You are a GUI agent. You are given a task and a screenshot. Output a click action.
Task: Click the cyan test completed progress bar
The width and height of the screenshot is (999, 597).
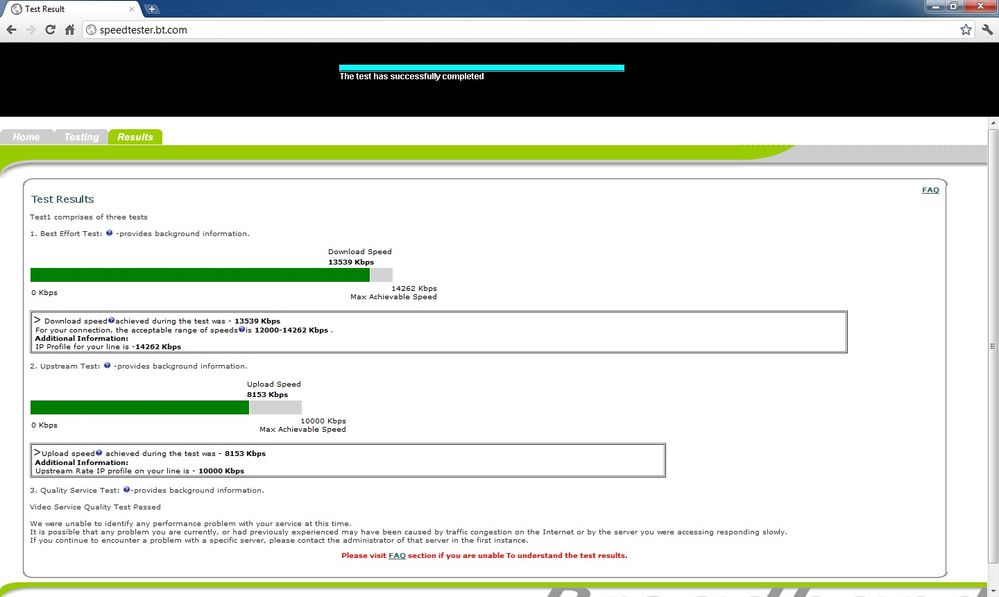coord(482,68)
